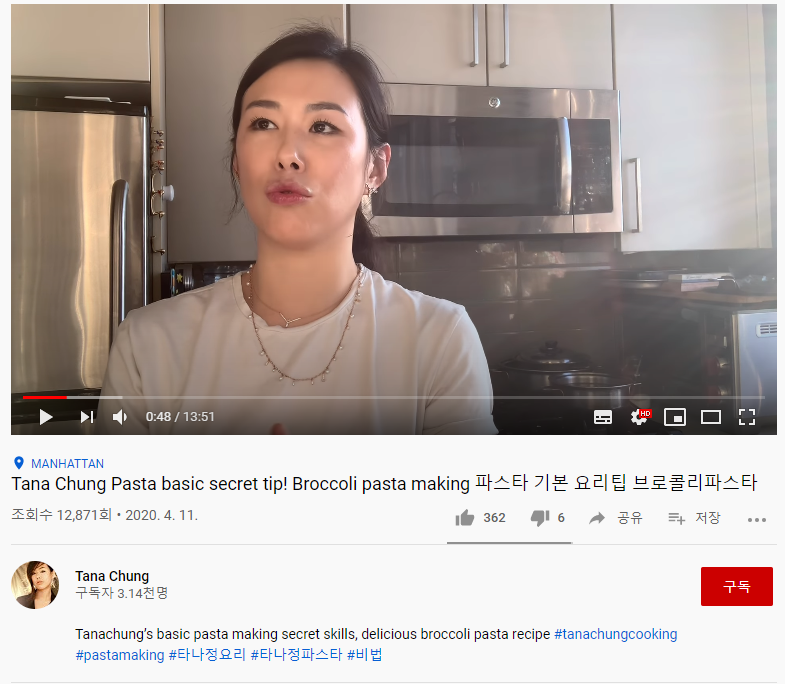Like the video with thumbs up

coord(480,518)
